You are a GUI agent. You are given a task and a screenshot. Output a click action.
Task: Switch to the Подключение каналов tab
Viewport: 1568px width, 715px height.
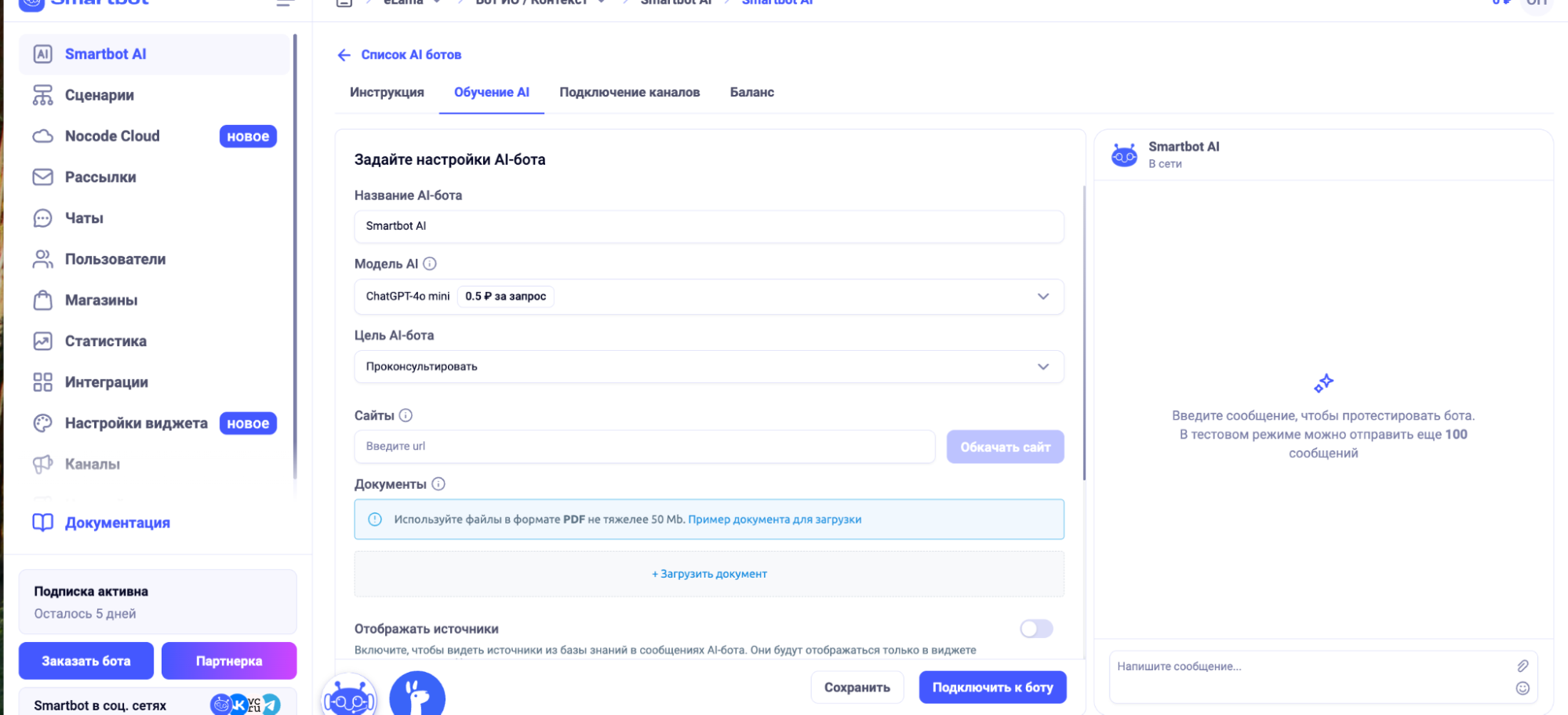(629, 92)
